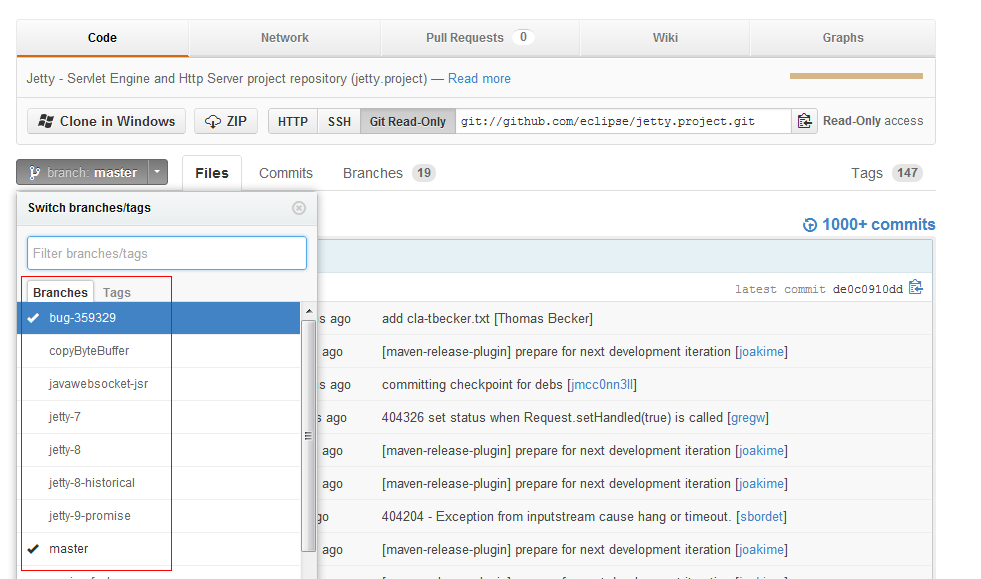Image resolution: width=981 pixels, height=579 pixels.
Task: Click the cloud download icon on ZIP
Action: pyautogui.click(x=213, y=121)
